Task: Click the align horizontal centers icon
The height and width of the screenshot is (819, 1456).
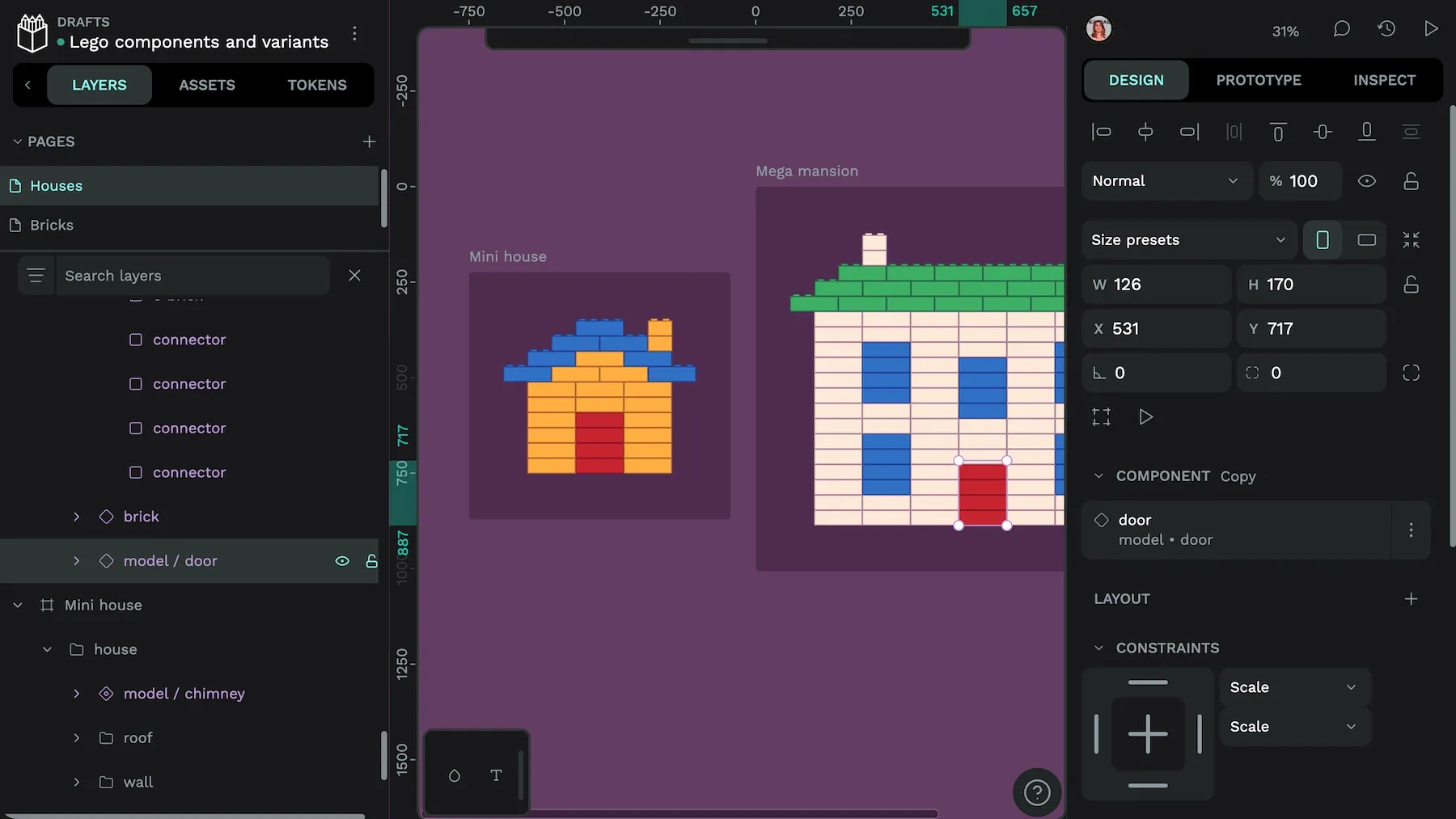Action: point(1145,131)
